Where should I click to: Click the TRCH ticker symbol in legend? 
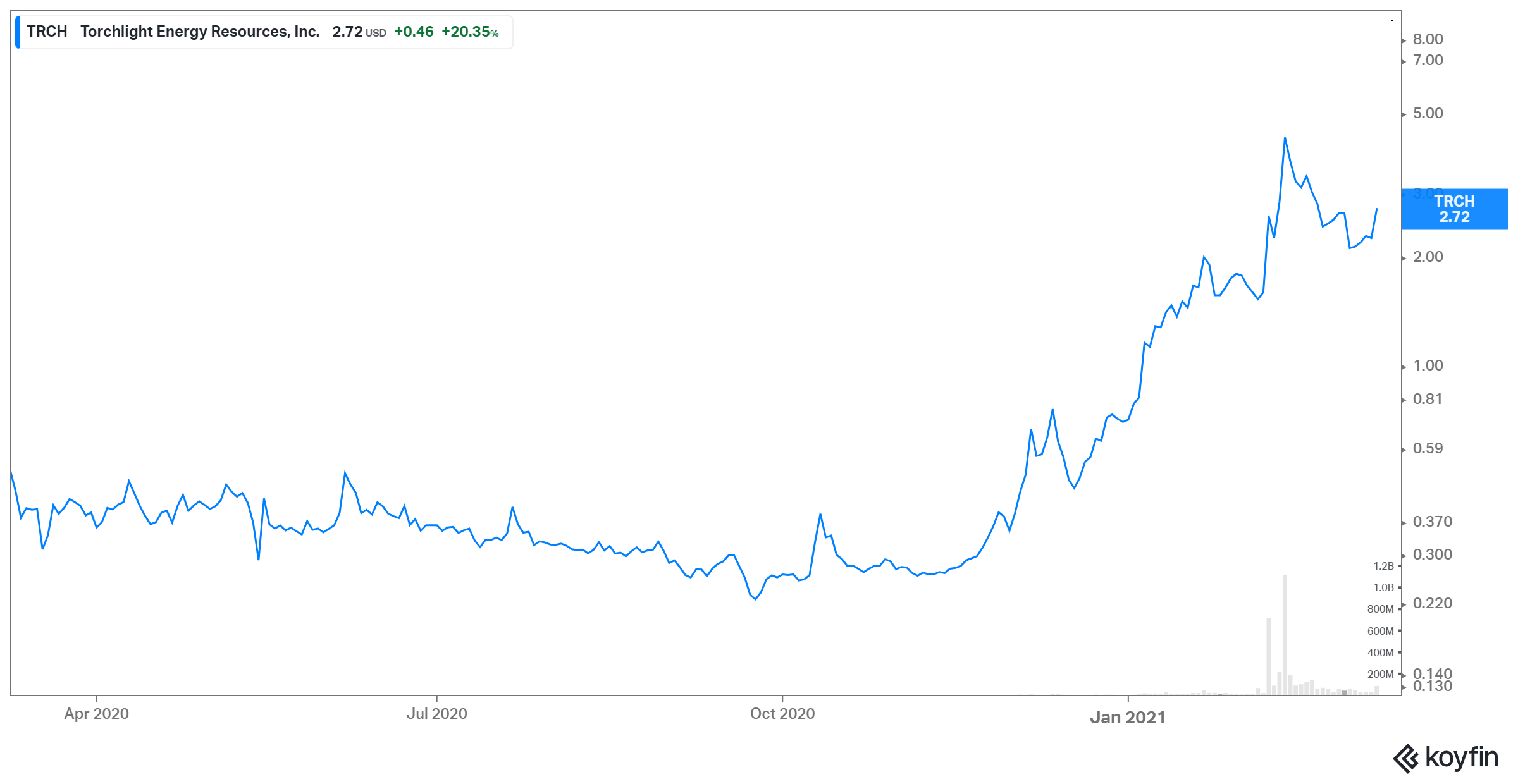[47, 32]
